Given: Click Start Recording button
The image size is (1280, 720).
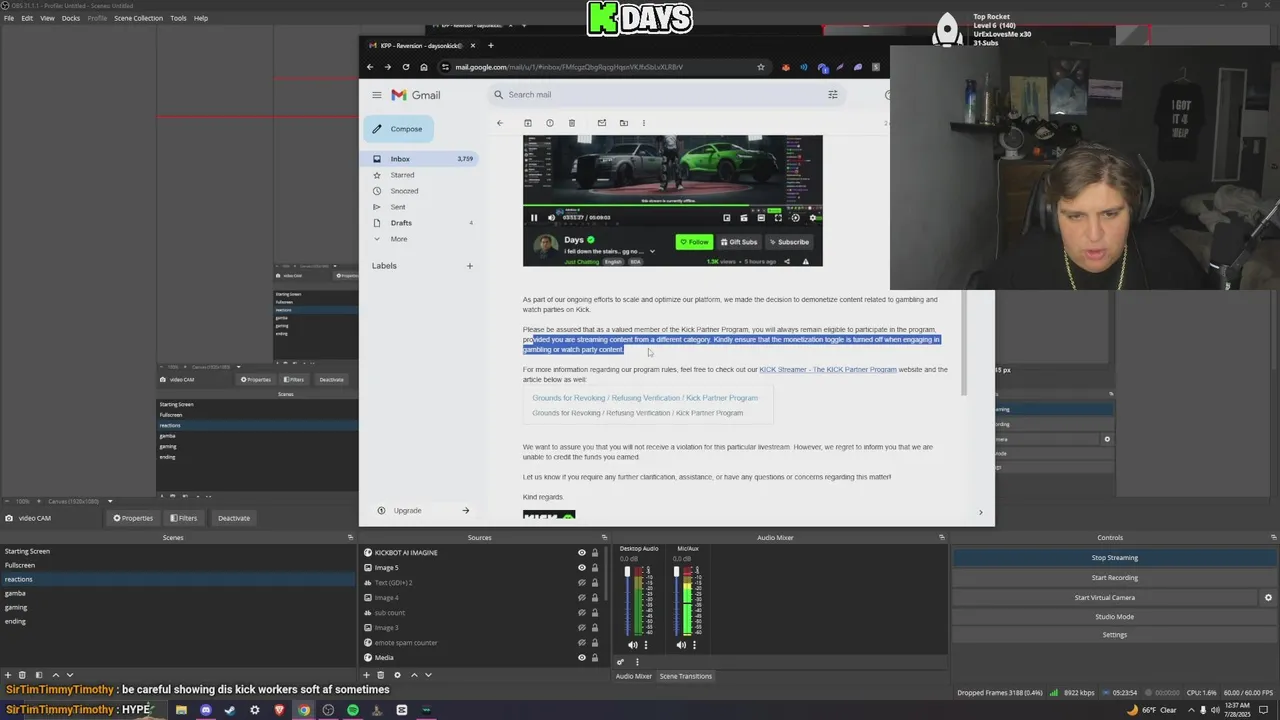Looking at the screenshot, I should pos(1114,577).
